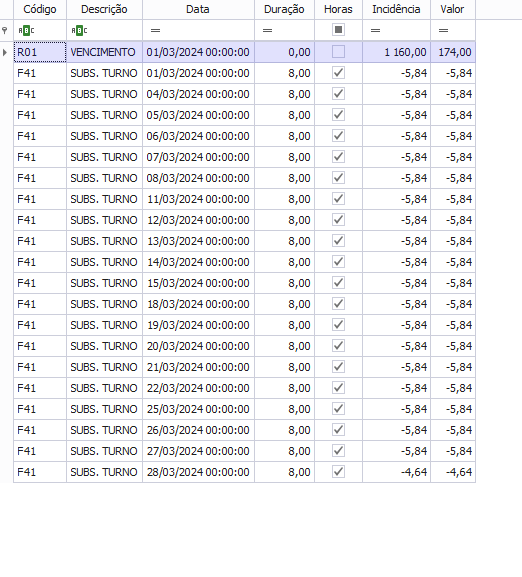Sort by the Valor column header
522x577 pixels.
[x=452, y=9]
